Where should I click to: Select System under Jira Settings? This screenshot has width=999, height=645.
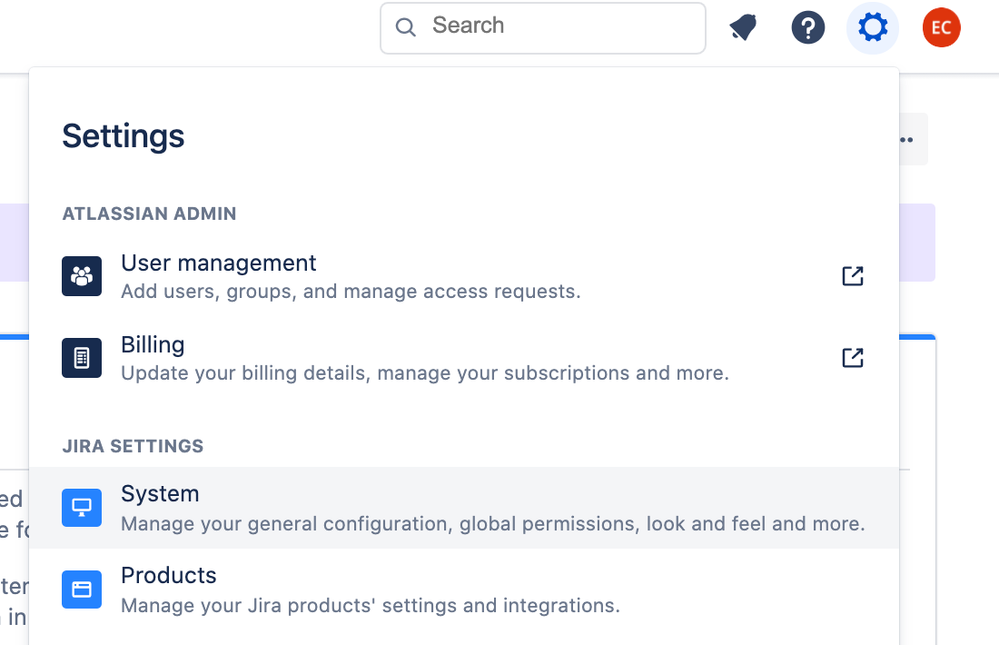(464, 507)
